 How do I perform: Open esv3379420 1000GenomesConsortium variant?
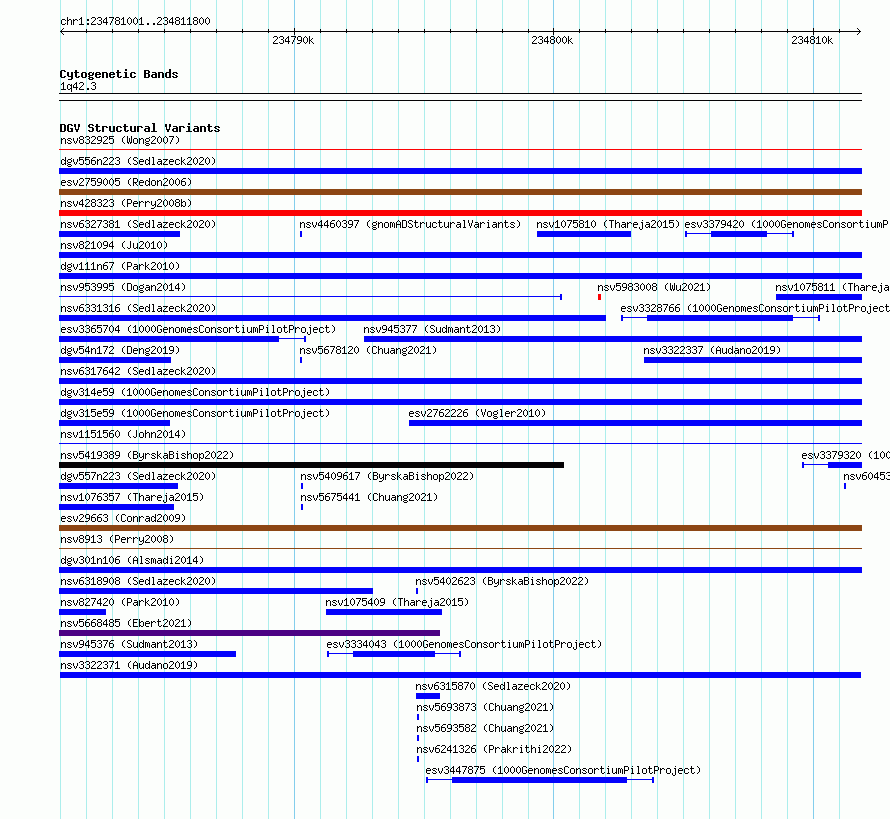point(739,234)
